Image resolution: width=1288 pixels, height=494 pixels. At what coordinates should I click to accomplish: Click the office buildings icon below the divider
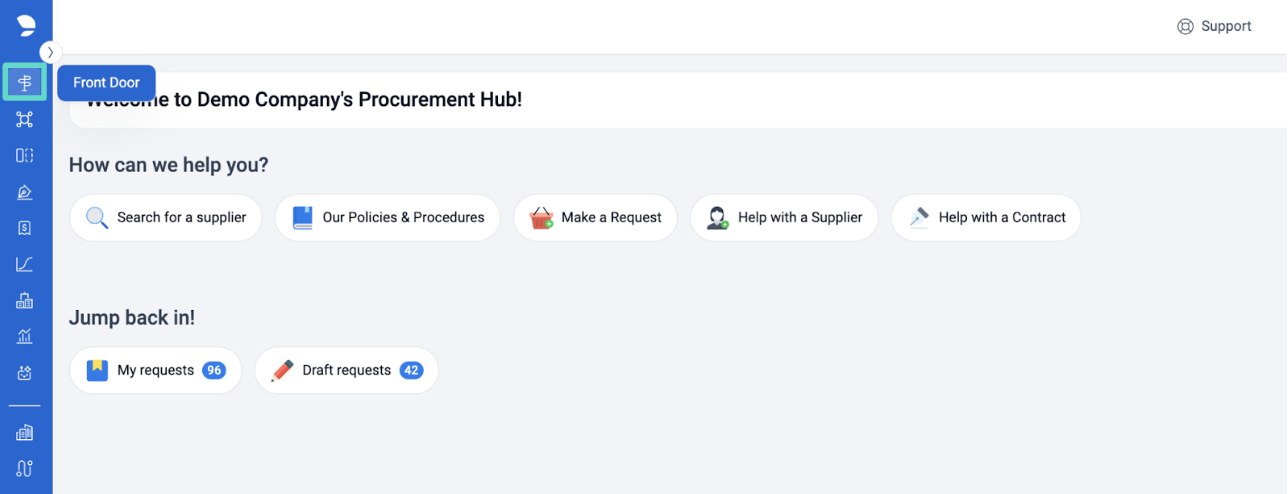(25, 432)
